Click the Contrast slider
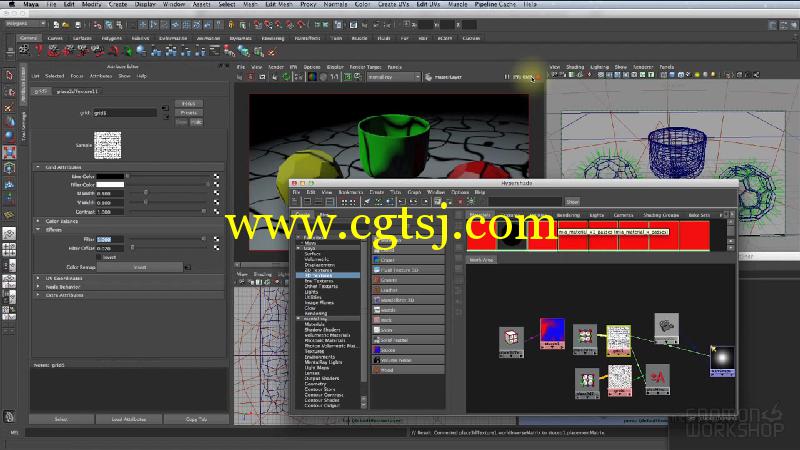Screen dimensions: 800x450 point(167,211)
